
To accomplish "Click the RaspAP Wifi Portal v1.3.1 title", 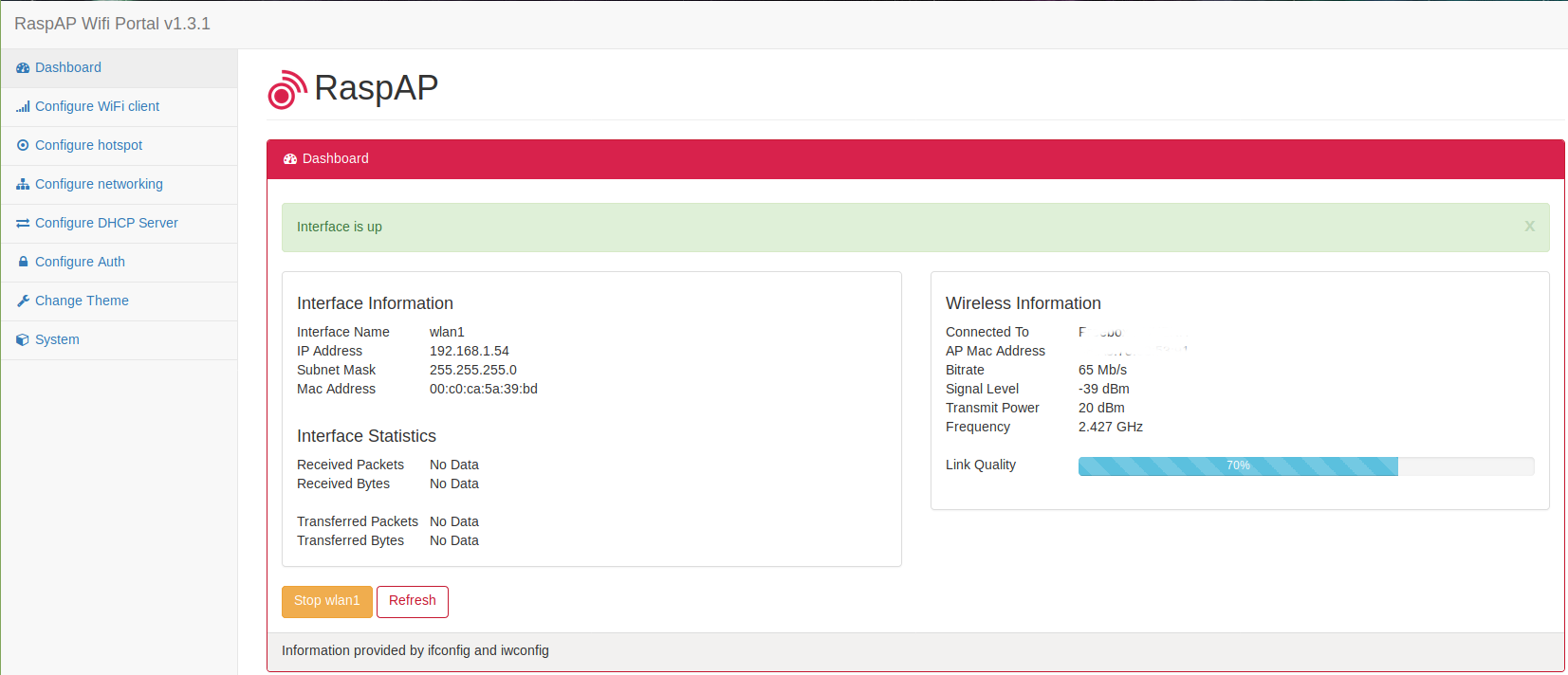I will (112, 24).
